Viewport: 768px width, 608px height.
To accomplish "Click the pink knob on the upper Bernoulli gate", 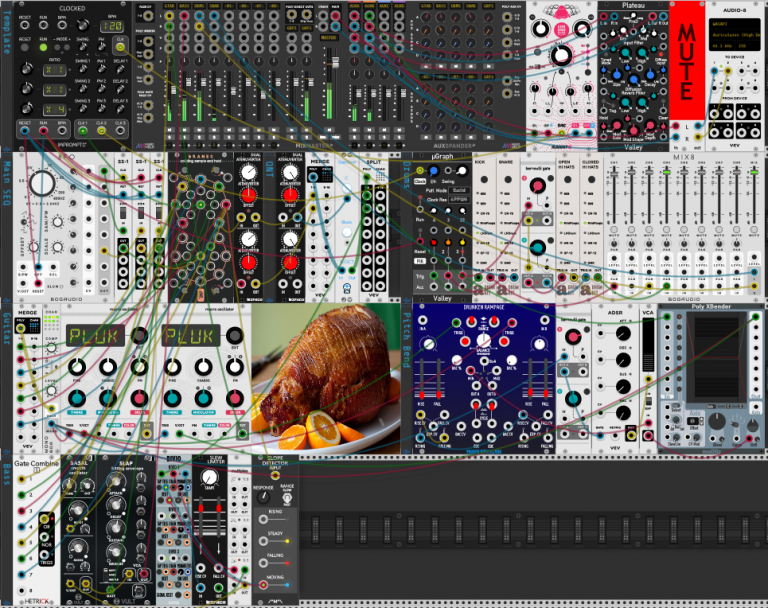I will [538, 186].
